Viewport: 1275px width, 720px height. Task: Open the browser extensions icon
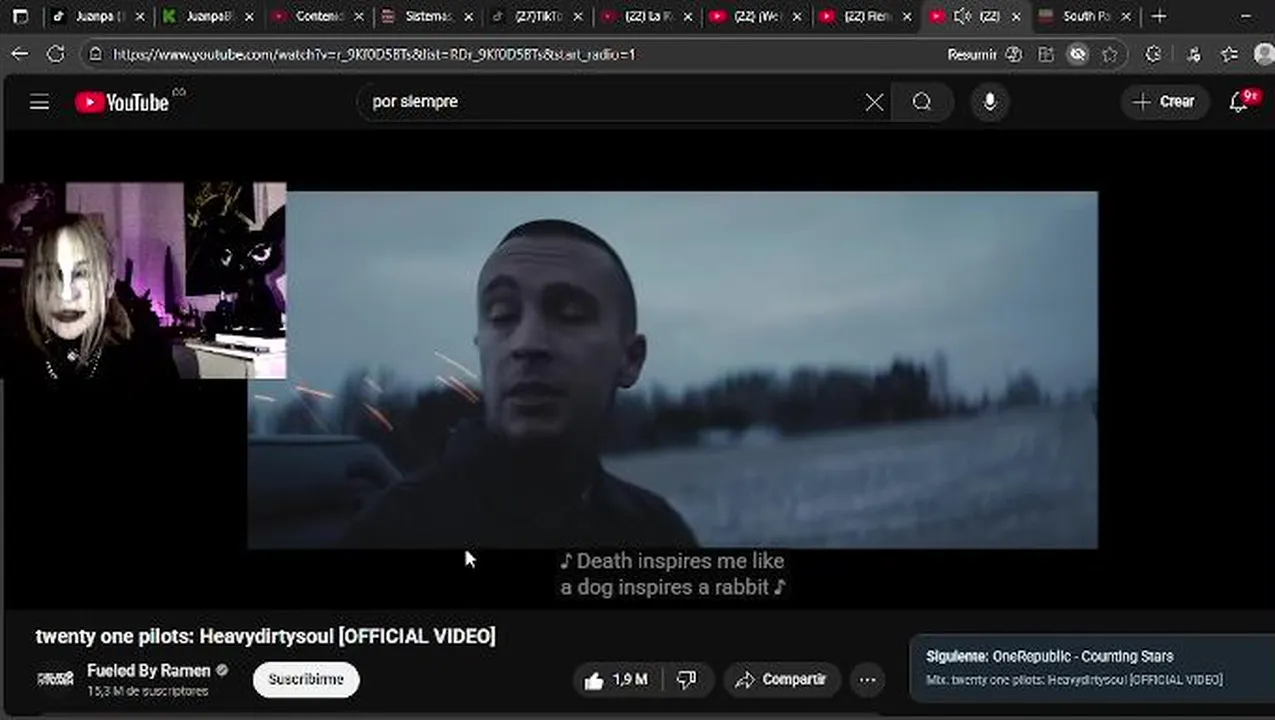click(x=1153, y=55)
